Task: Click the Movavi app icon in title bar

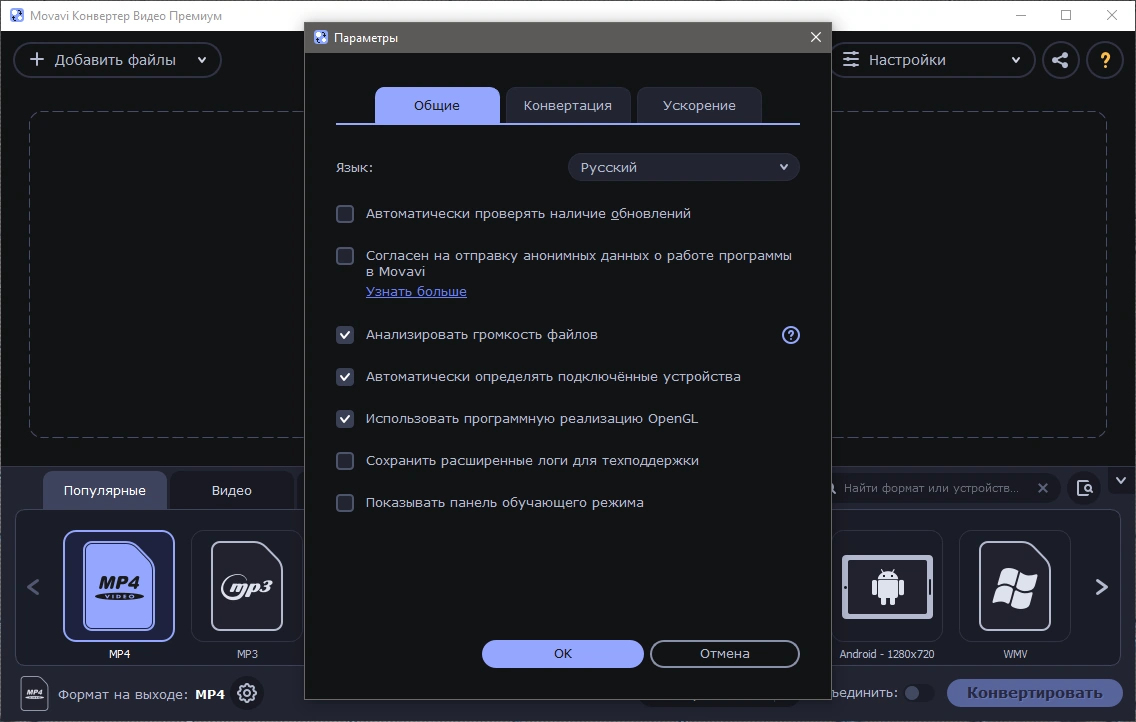Action: (17, 15)
